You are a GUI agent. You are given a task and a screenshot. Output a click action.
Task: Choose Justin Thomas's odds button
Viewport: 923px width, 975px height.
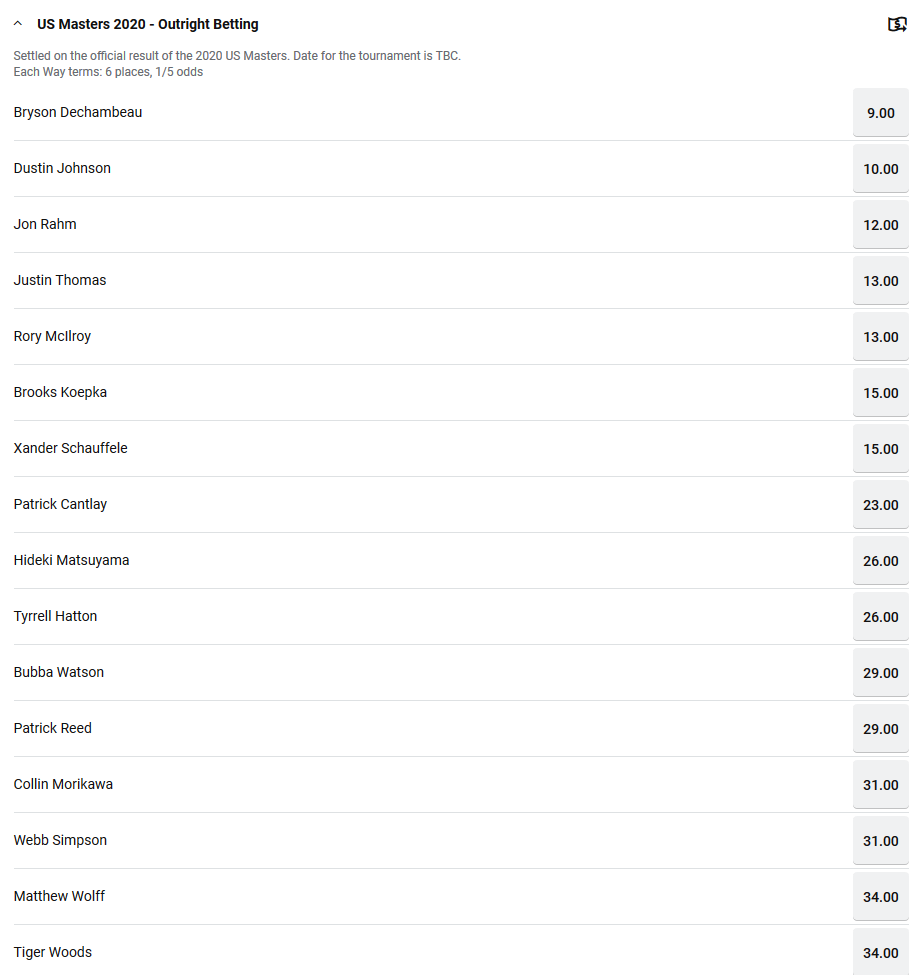880,281
